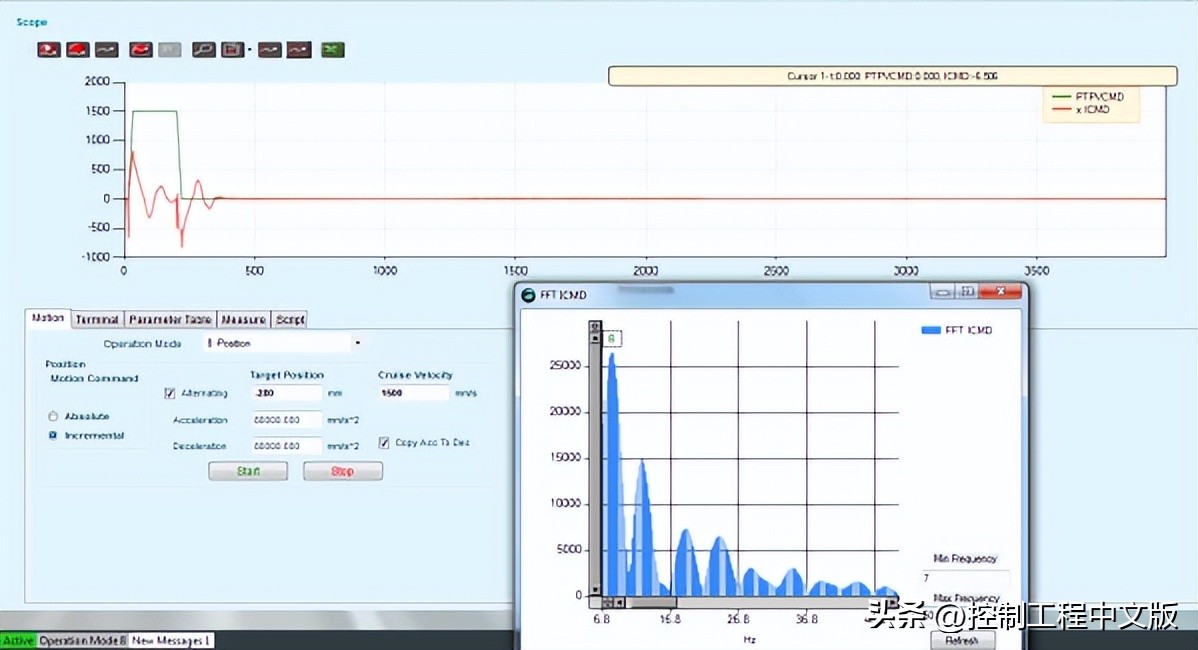Click the FFT vertical scrollbar up arrow
1198x650 pixels.
595,338
